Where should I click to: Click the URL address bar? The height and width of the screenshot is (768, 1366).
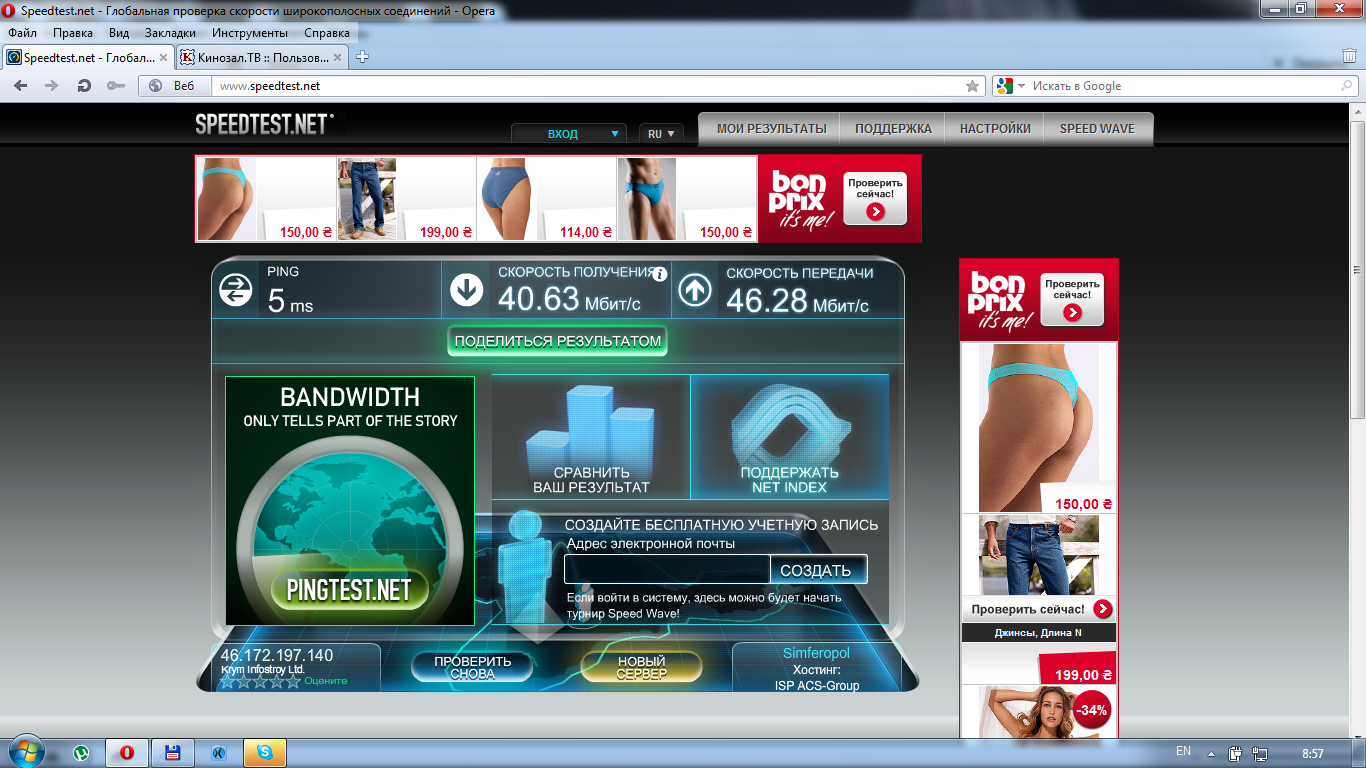[590, 86]
